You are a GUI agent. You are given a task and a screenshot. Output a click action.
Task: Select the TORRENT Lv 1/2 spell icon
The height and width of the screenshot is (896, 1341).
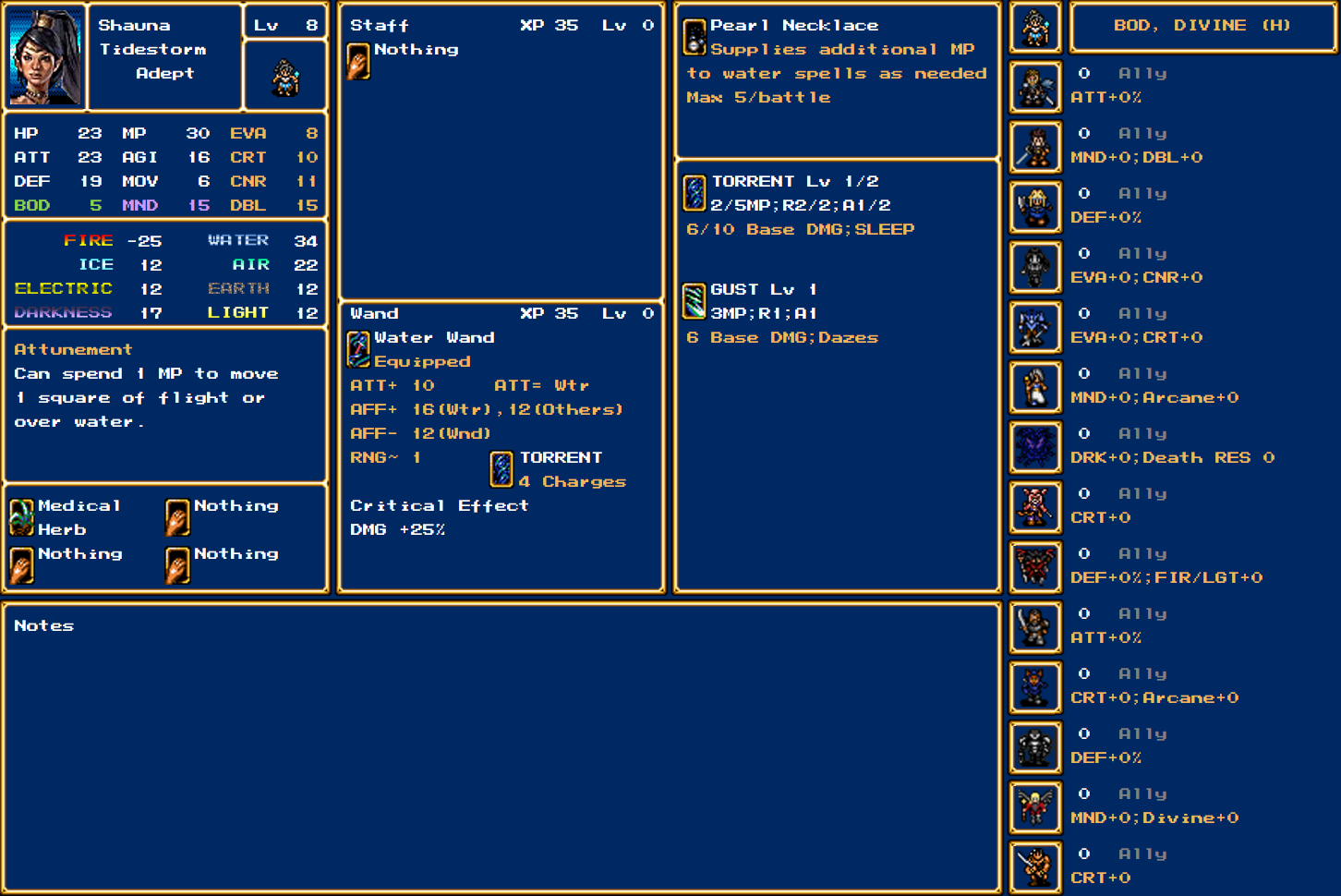695,193
